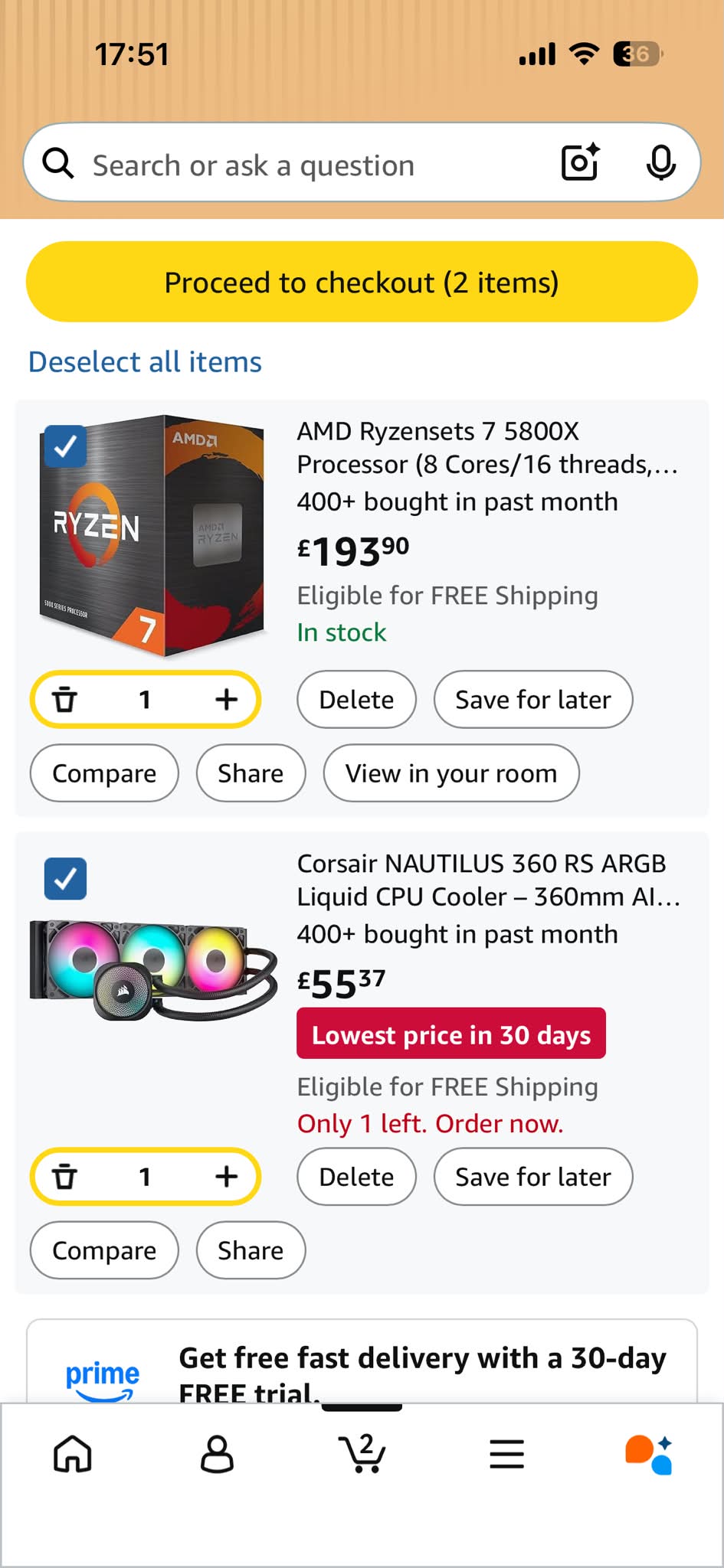Tap the microphone voice search icon
Screen dimensions: 724x1568
click(x=660, y=162)
